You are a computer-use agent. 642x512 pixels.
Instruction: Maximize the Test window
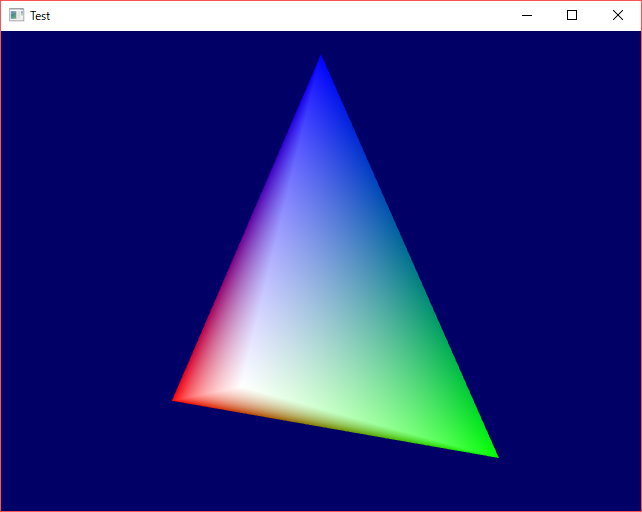(572, 15)
